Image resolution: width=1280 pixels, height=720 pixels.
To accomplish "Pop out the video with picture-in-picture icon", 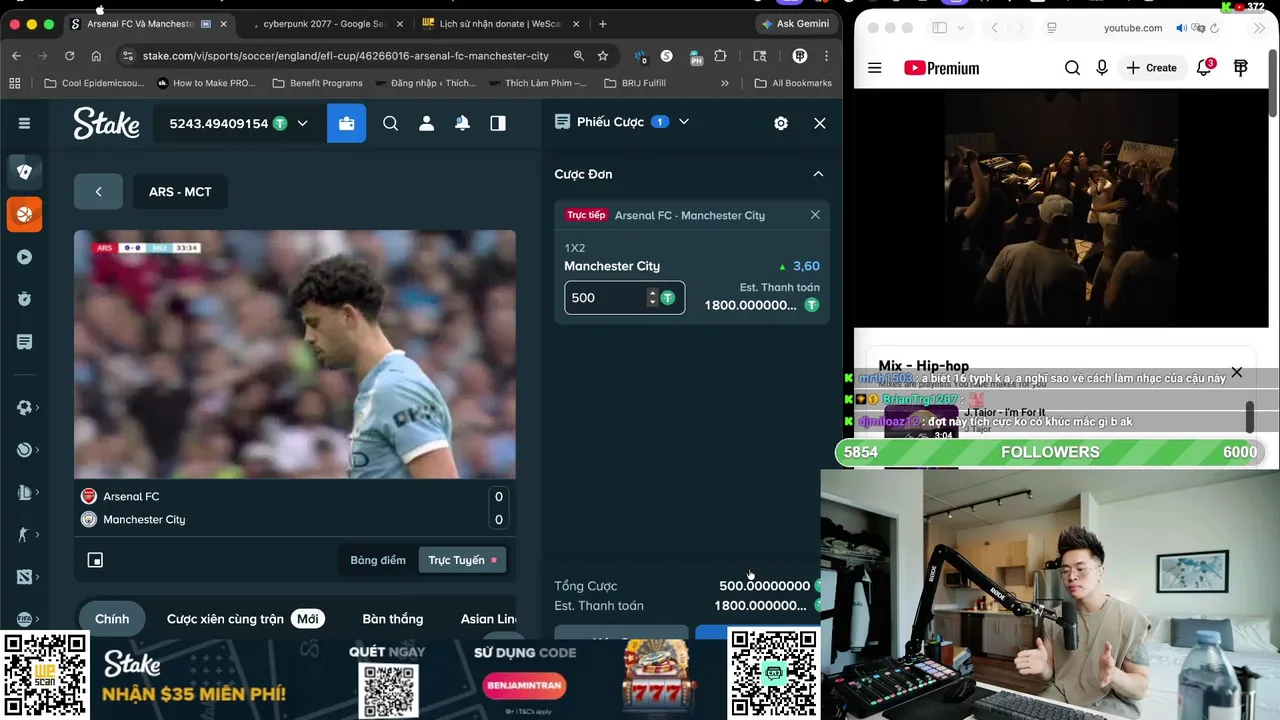I will pyautogui.click(x=95, y=560).
